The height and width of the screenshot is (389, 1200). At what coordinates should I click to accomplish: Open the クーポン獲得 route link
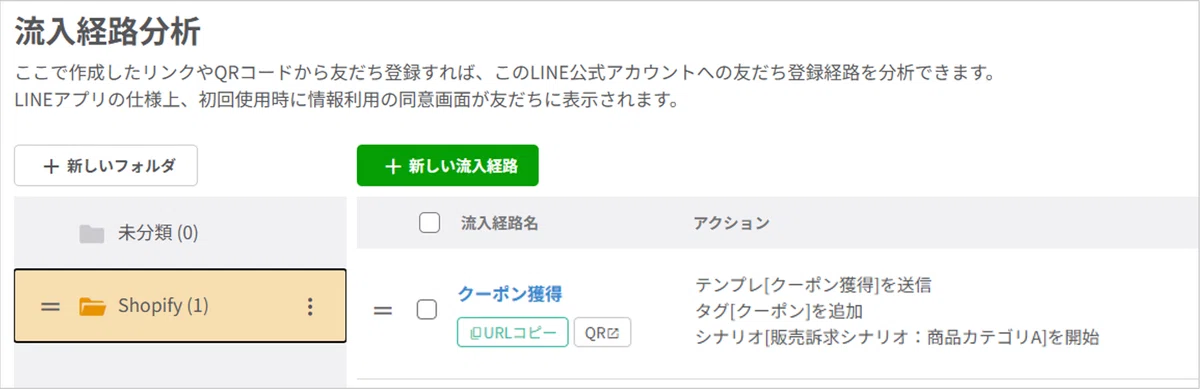(510, 294)
